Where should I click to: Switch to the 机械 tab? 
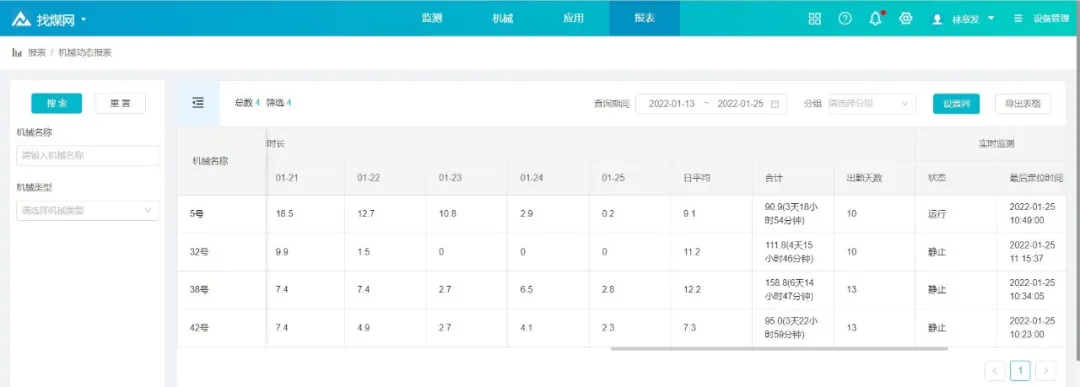[x=503, y=19]
